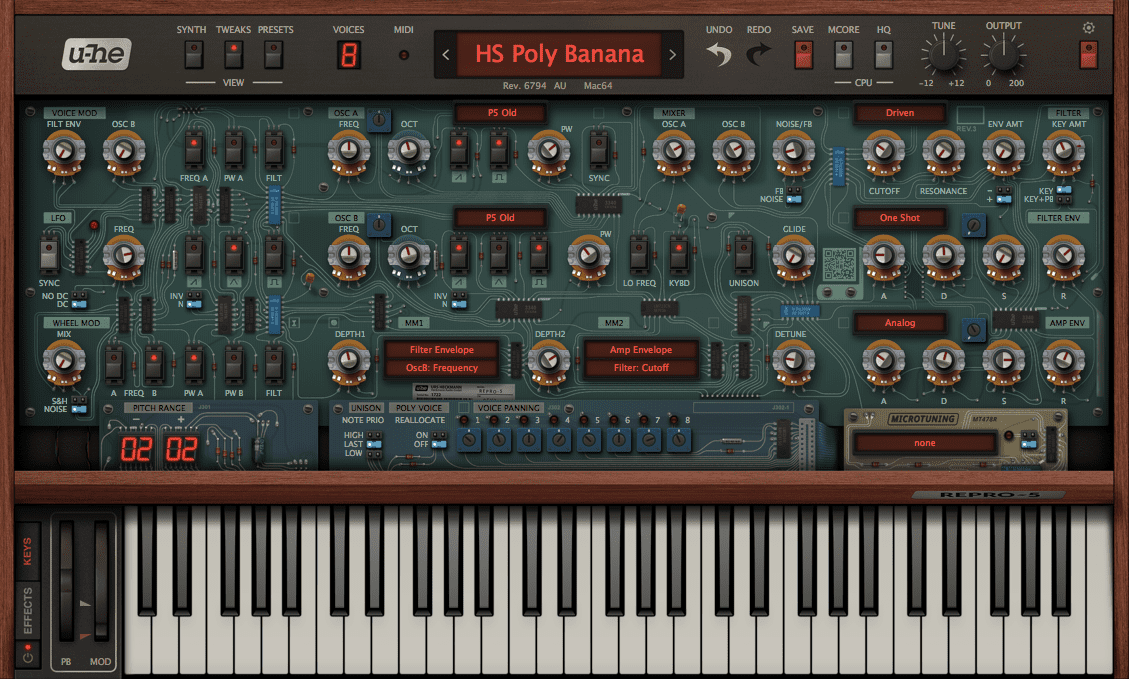Image resolution: width=1130 pixels, height=679 pixels.
Task: Click the VOICES number display
Action: click(x=349, y=55)
